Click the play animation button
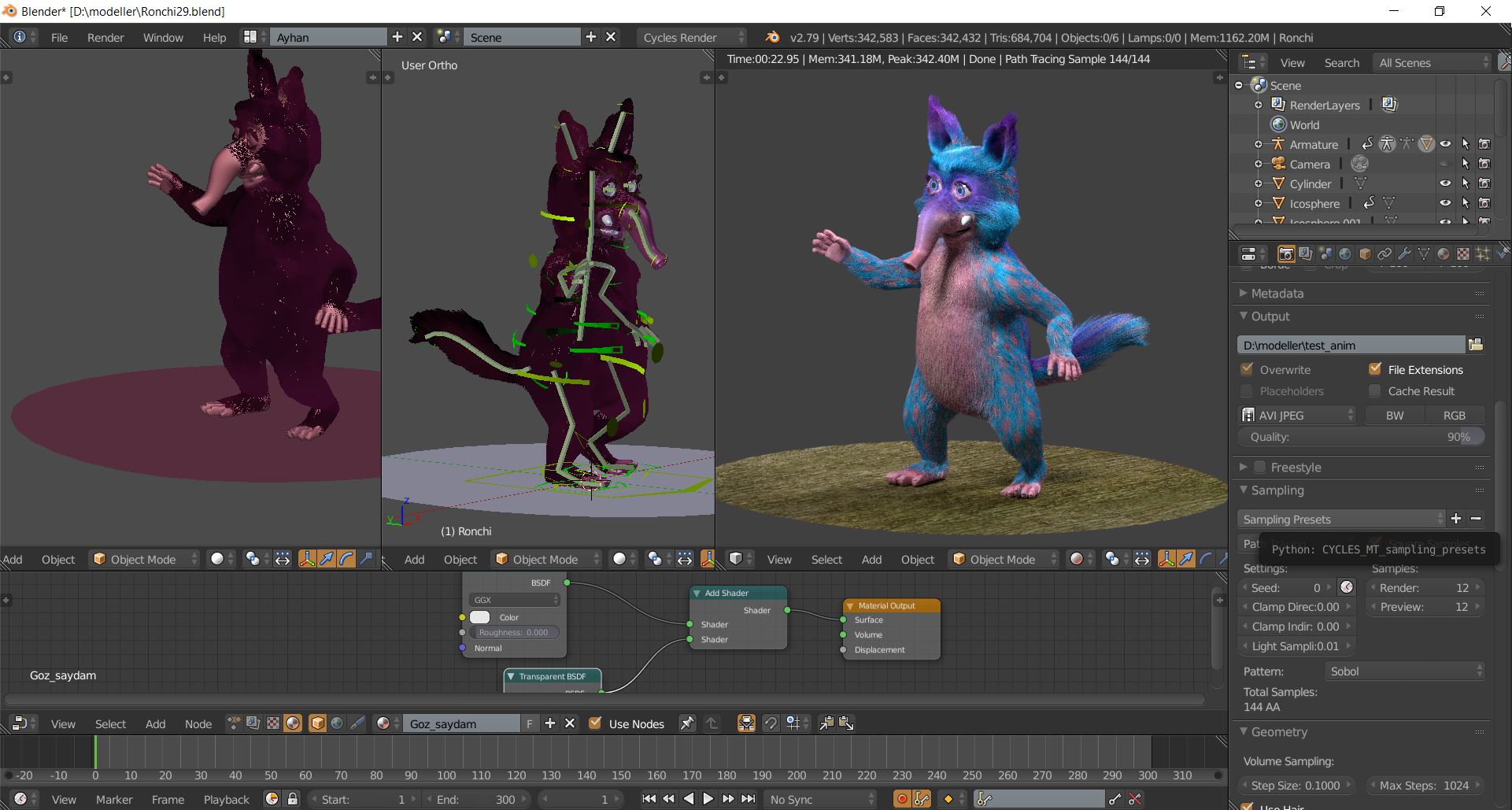This screenshot has height=810, width=1512. coord(708,799)
